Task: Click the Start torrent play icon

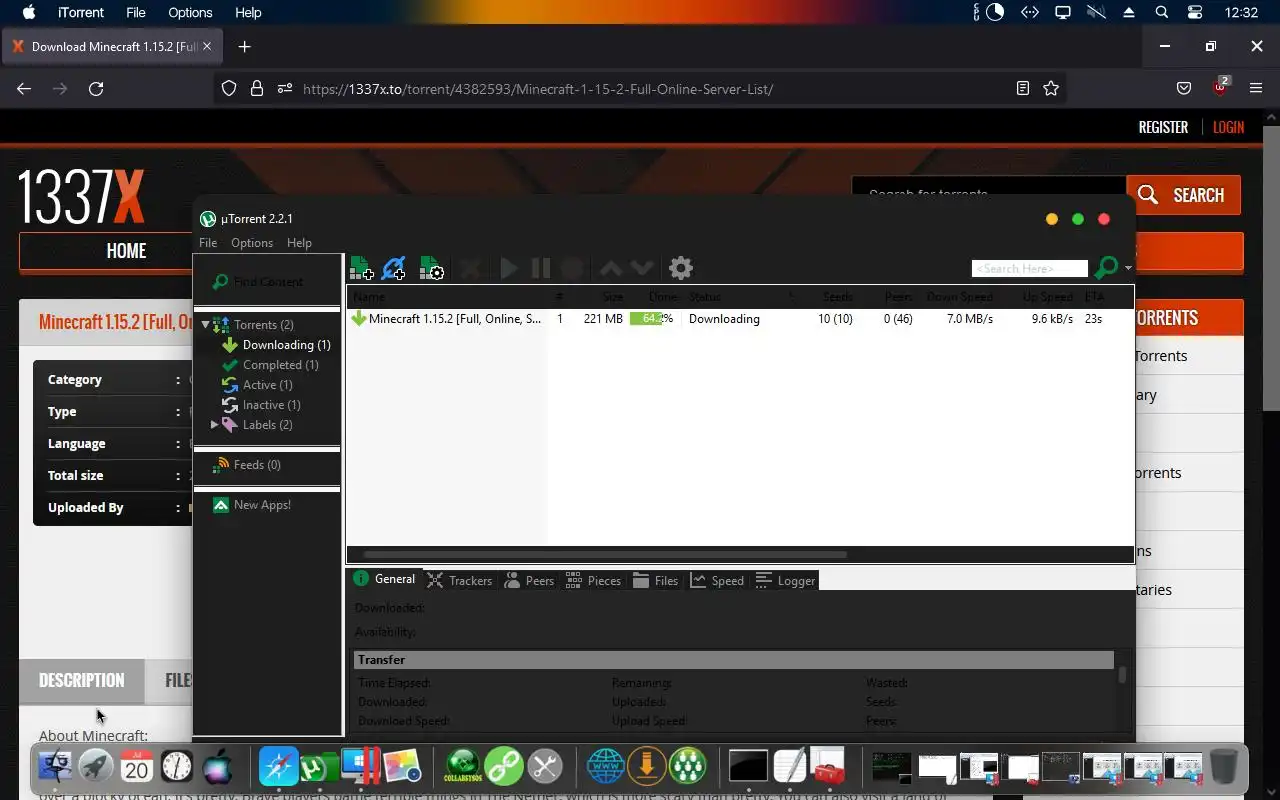Action: point(509,268)
